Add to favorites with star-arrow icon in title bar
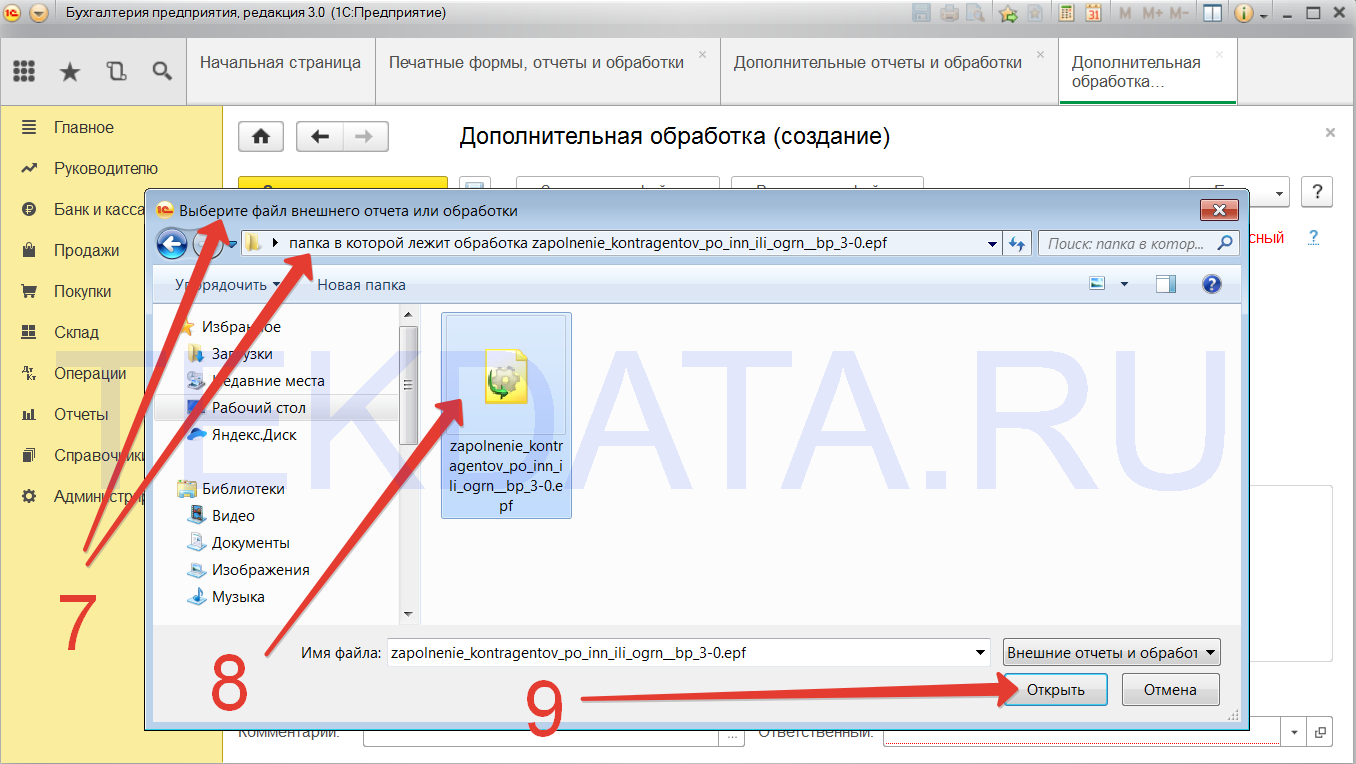1356x764 pixels. 1008,13
